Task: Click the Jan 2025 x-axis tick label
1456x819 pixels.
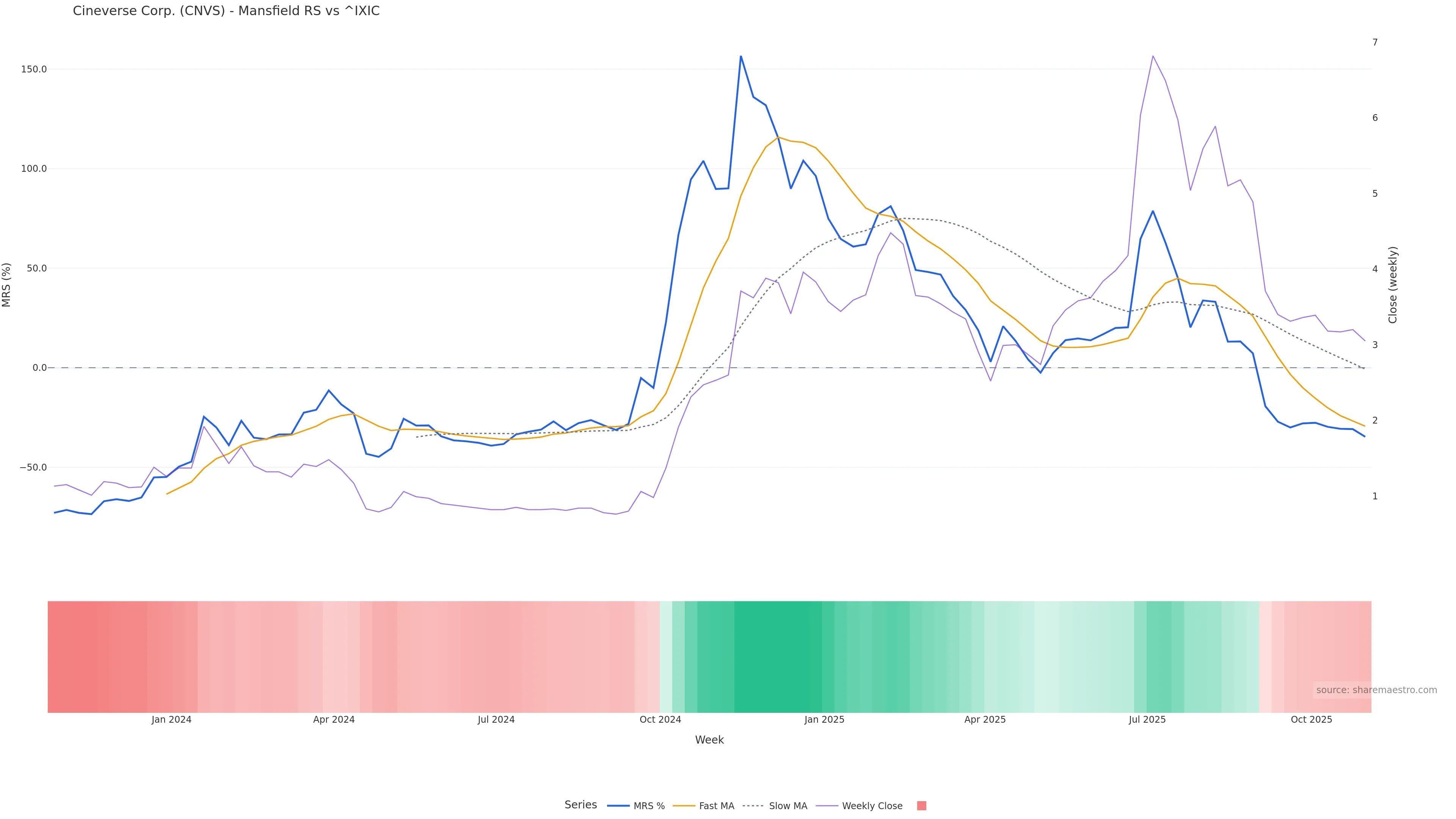Action: point(824,720)
